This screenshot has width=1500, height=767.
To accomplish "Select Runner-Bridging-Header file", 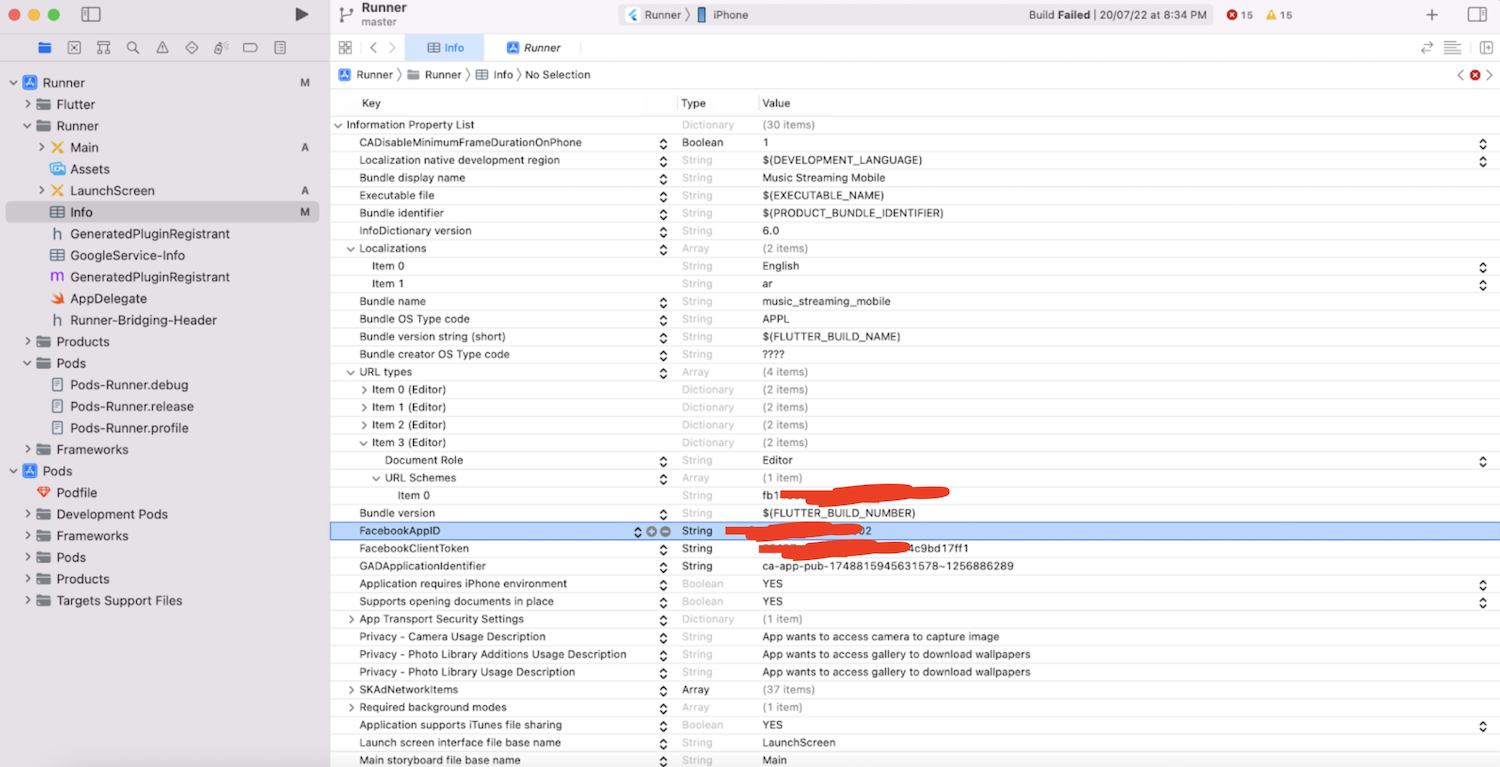I will (143, 320).
